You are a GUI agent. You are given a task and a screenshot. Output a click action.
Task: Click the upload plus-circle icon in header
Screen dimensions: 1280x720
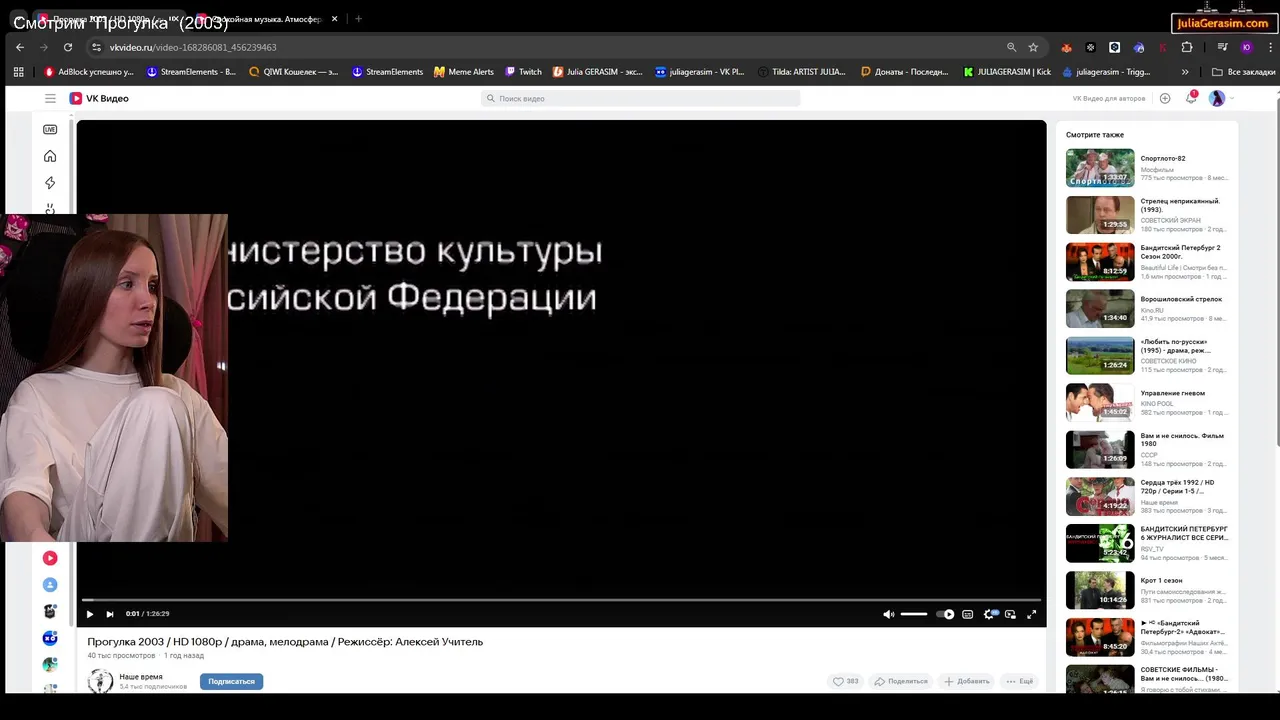(1165, 98)
